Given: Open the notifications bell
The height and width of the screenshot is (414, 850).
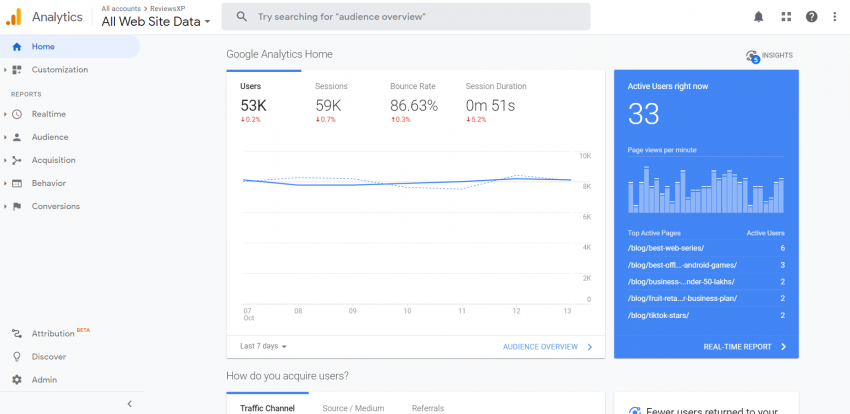Looking at the screenshot, I should pos(758,17).
